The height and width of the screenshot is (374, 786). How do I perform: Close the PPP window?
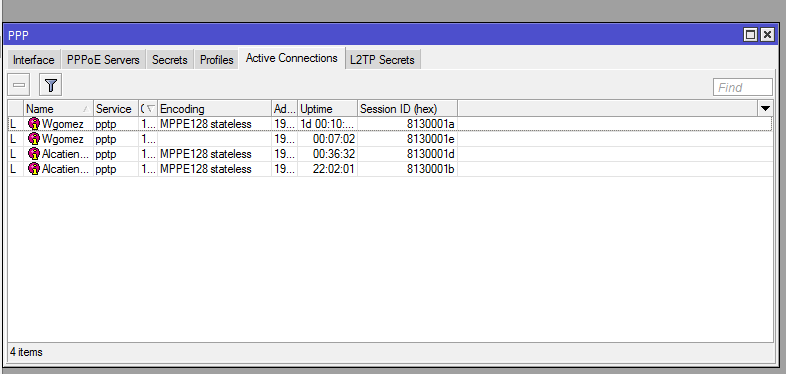(x=767, y=35)
